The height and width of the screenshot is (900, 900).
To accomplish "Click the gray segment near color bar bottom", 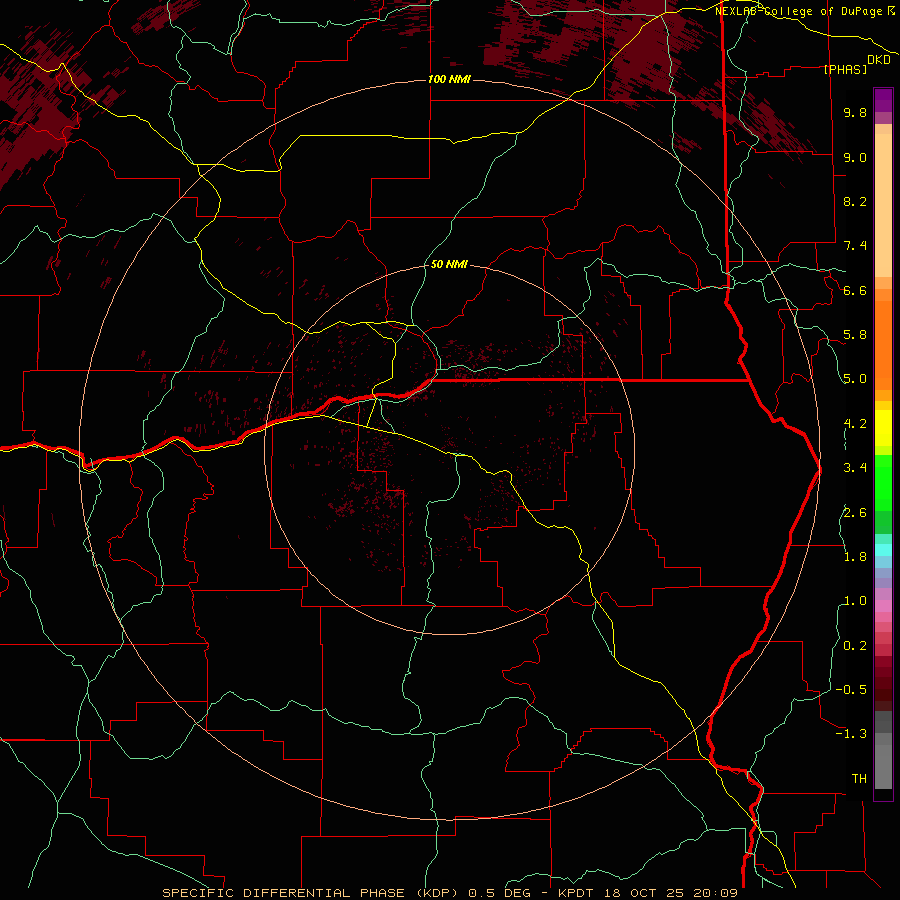I will [x=883, y=766].
